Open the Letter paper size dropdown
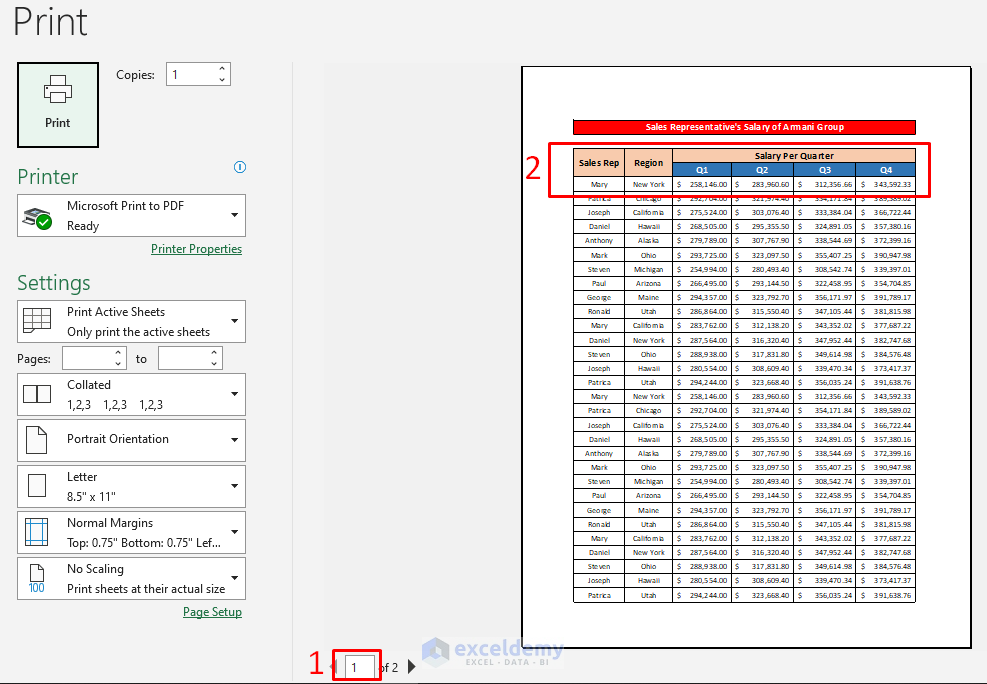 132,486
